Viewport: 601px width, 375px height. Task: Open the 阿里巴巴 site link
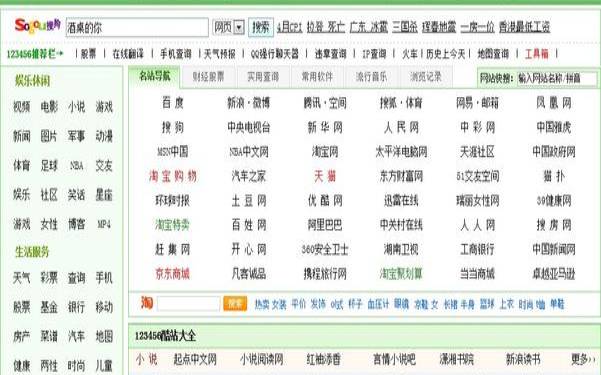pyautogui.click(x=325, y=225)
